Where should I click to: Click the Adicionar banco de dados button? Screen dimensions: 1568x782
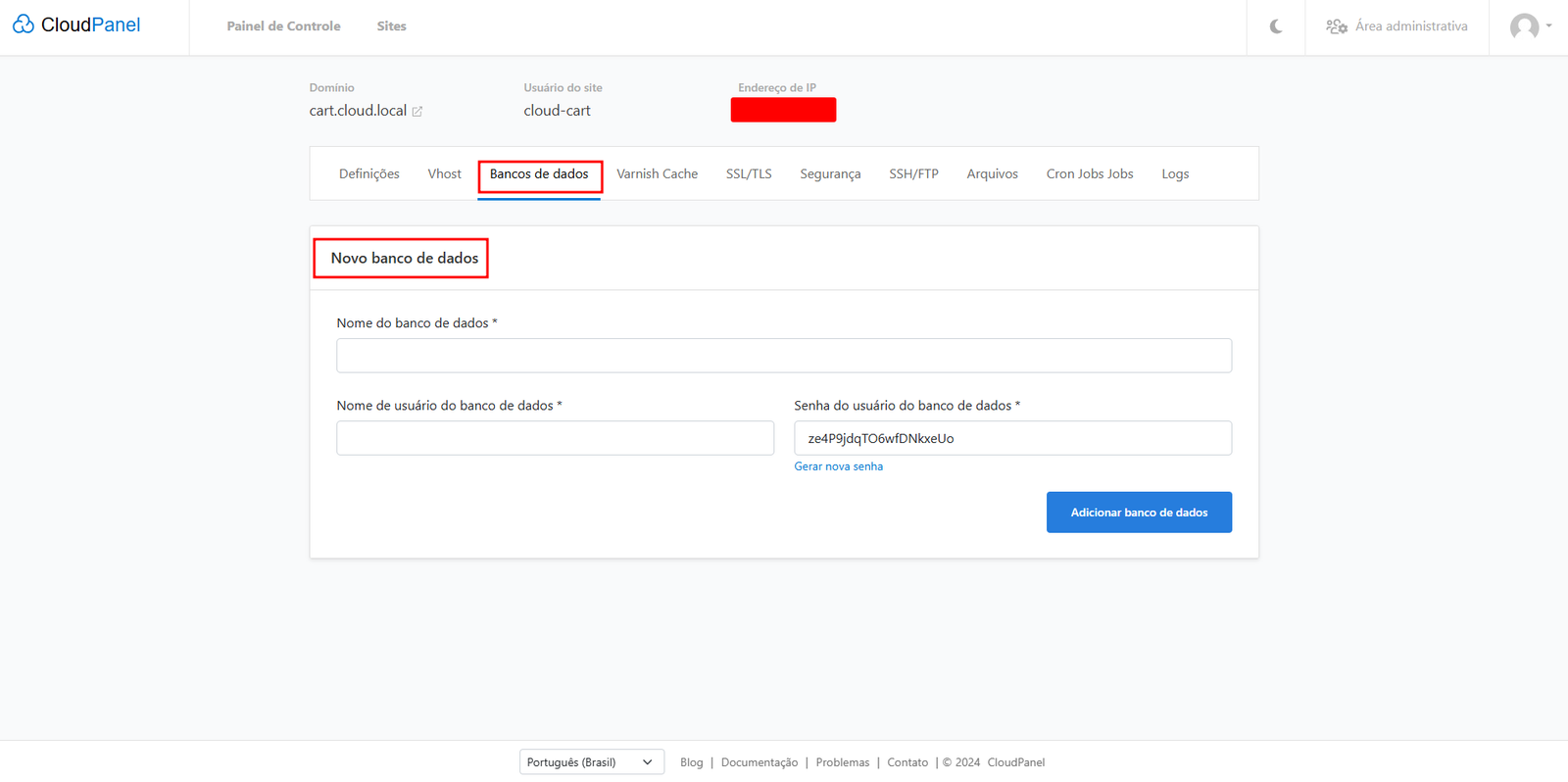tap(1139, 513)
